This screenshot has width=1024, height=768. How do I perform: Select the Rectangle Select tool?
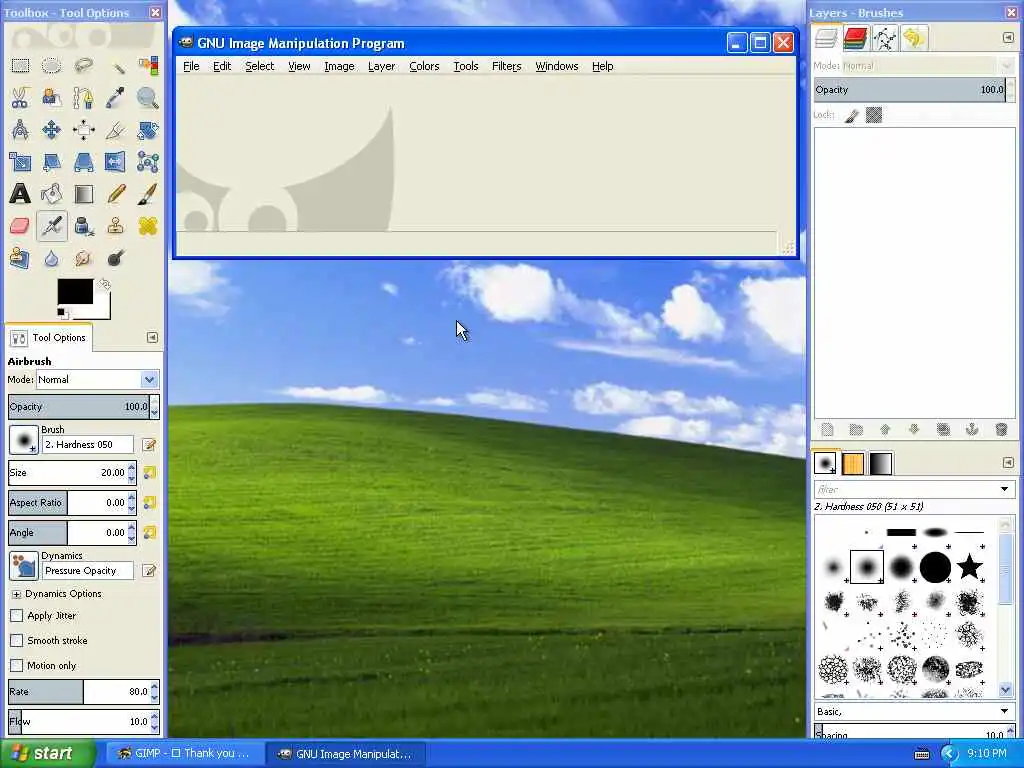click(20, 66)
